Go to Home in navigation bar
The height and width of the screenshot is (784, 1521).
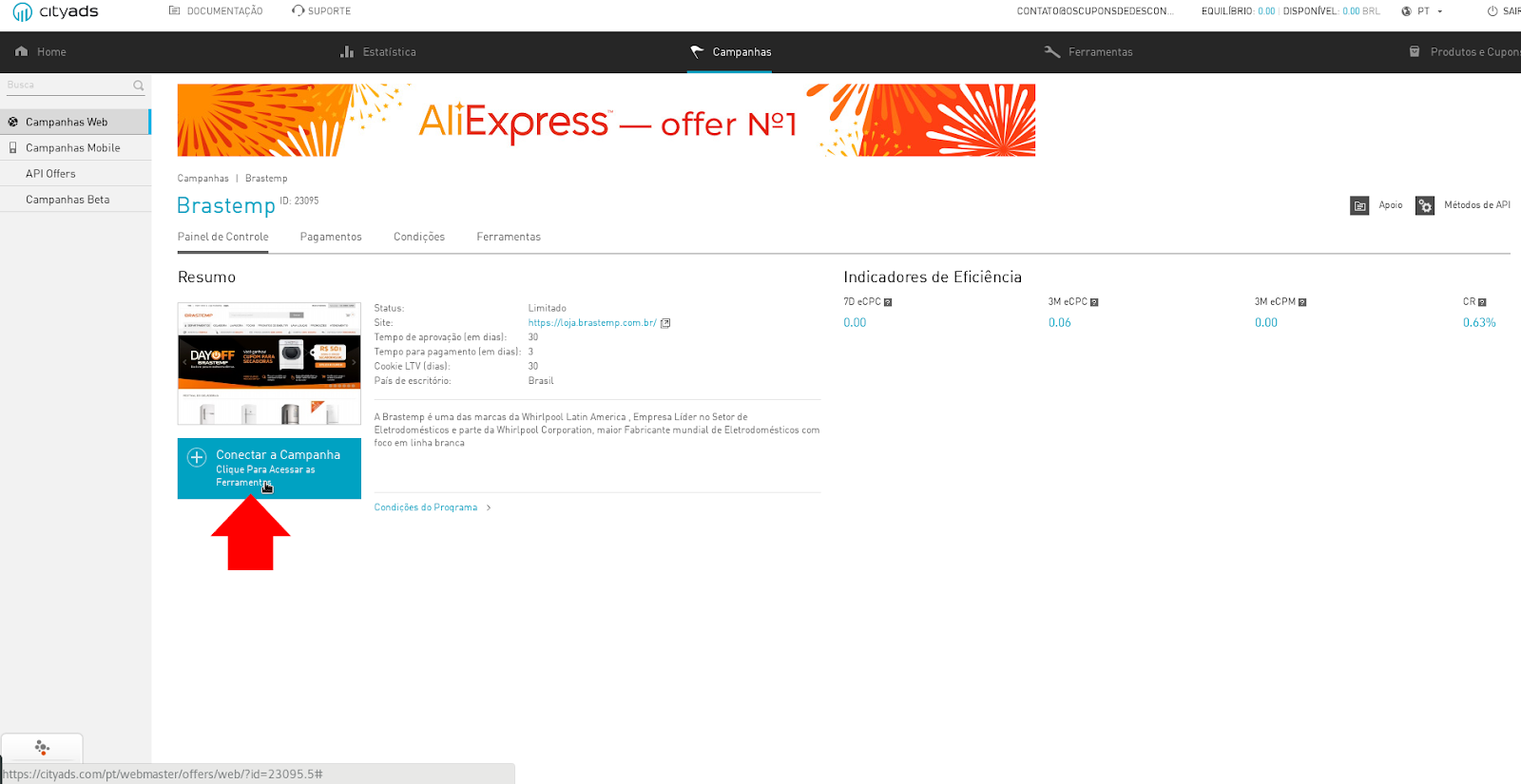[x=51, y=52]
